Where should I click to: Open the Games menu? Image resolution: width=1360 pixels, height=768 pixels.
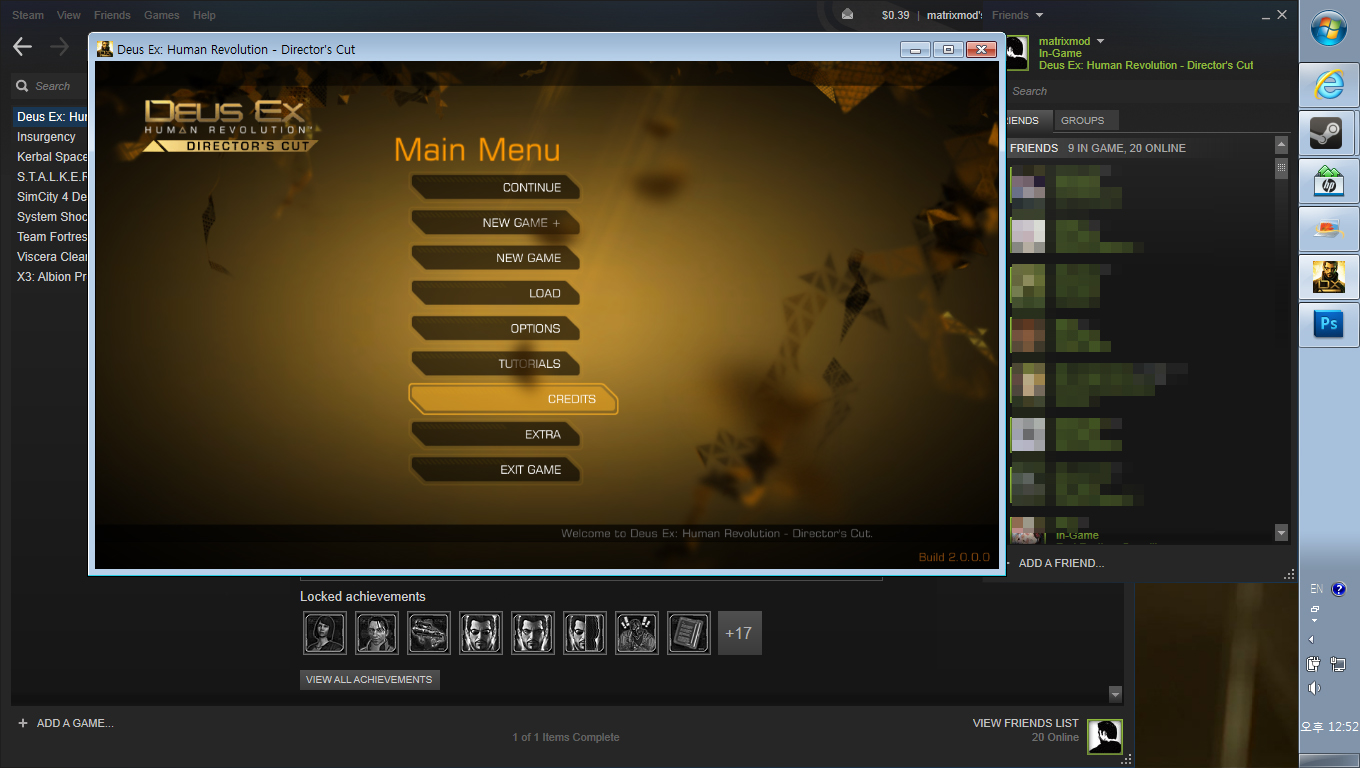(162, 15)
